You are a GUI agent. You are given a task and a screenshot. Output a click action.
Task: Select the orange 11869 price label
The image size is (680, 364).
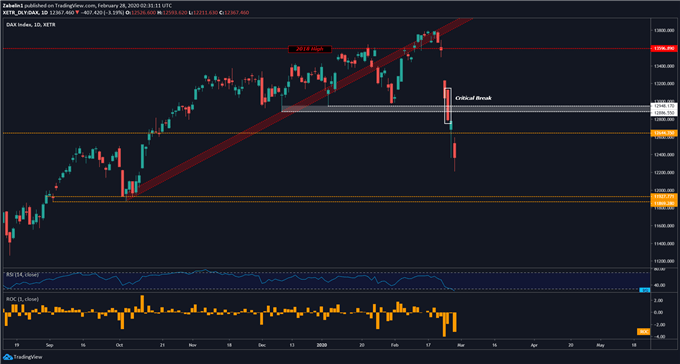[x=664, y=203]
